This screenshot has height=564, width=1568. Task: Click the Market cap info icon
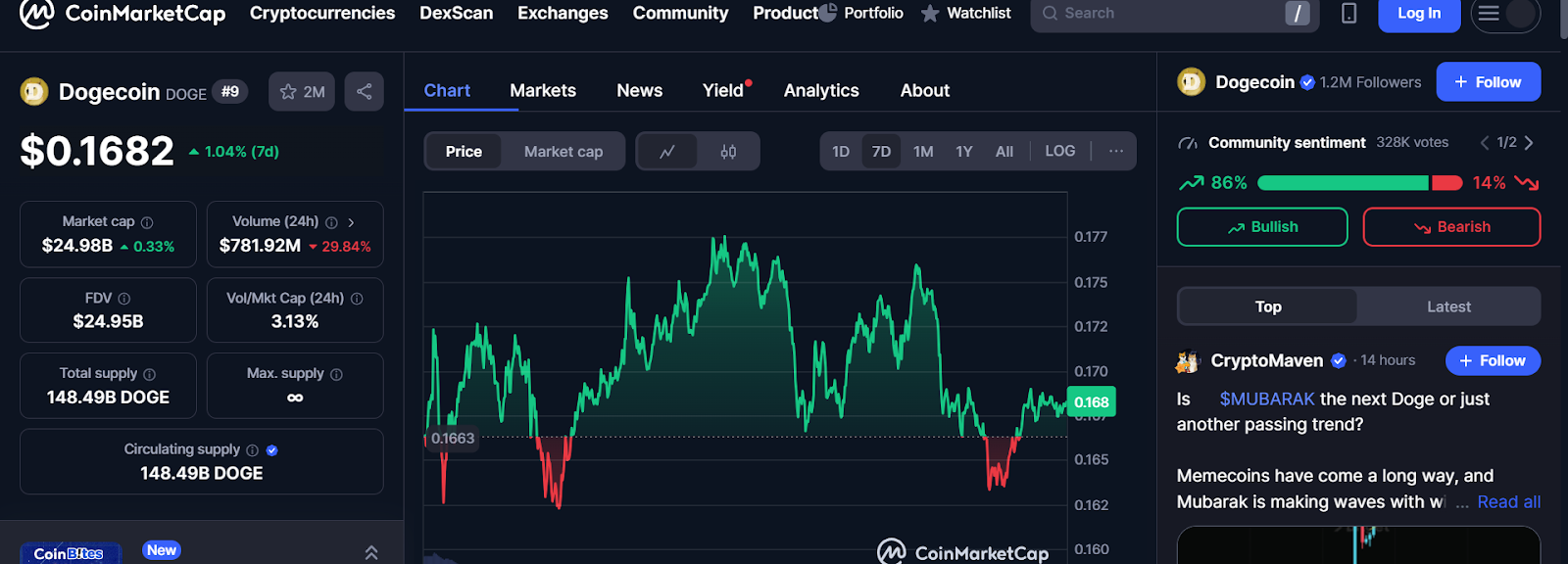coord(147,222)
